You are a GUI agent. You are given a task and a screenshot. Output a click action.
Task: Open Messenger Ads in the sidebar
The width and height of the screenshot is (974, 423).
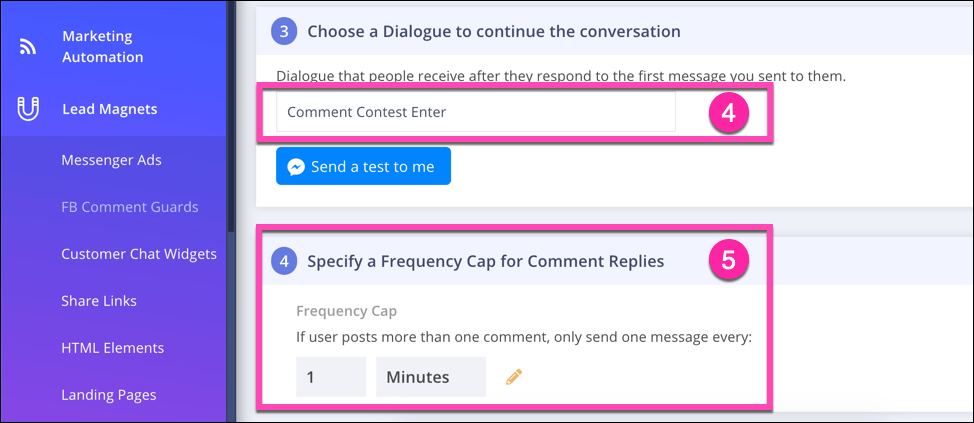tap(111, 160)
